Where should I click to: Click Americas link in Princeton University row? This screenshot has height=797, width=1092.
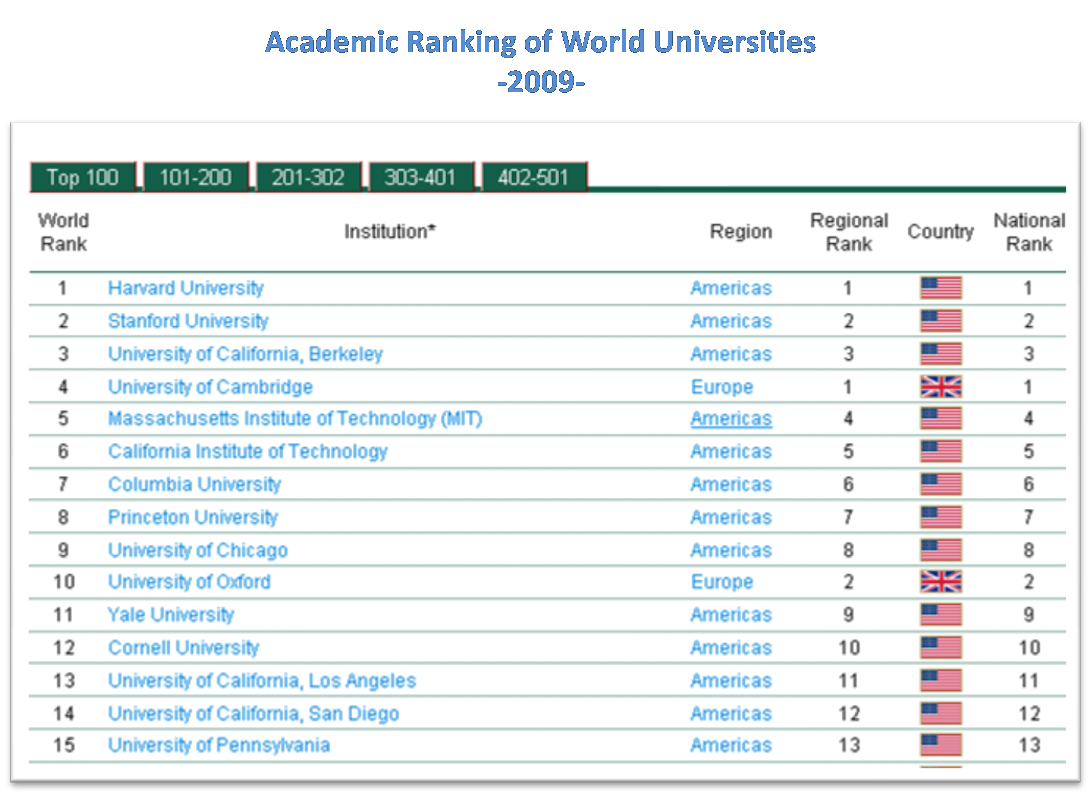click(731, 517)
